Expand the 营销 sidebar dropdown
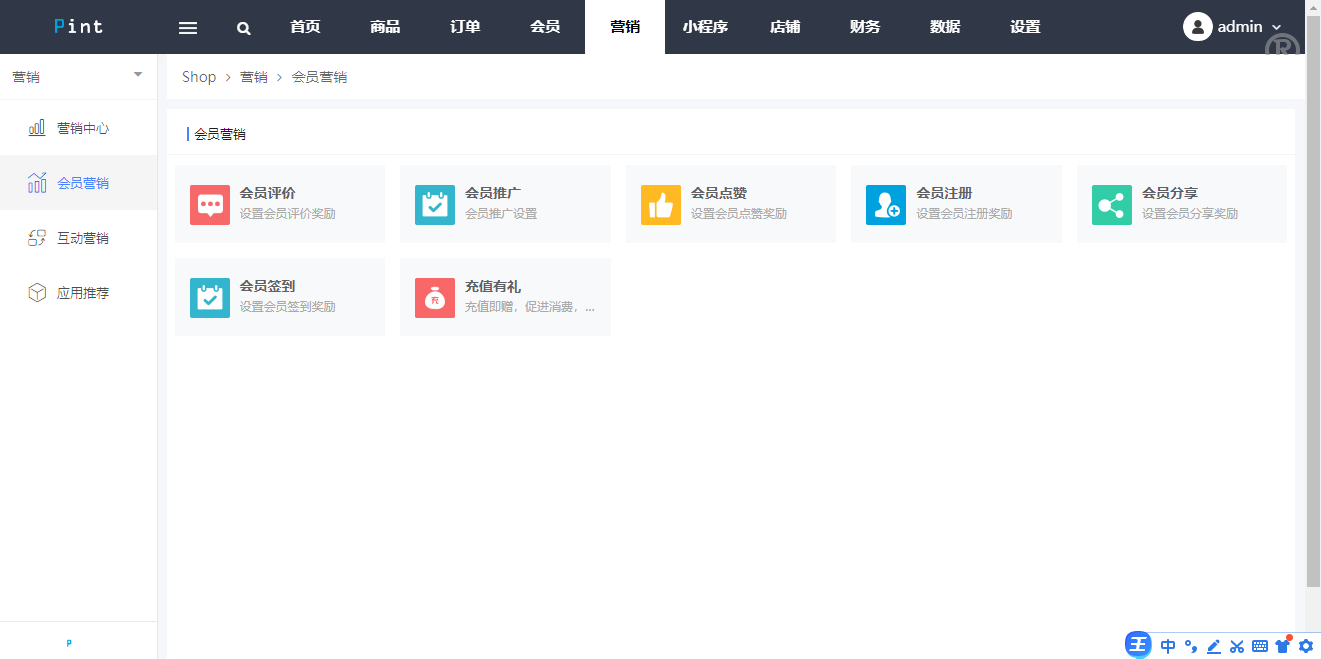Viewport: 1321px width, 659px height. pyautogui.click(x=137, y=75)
